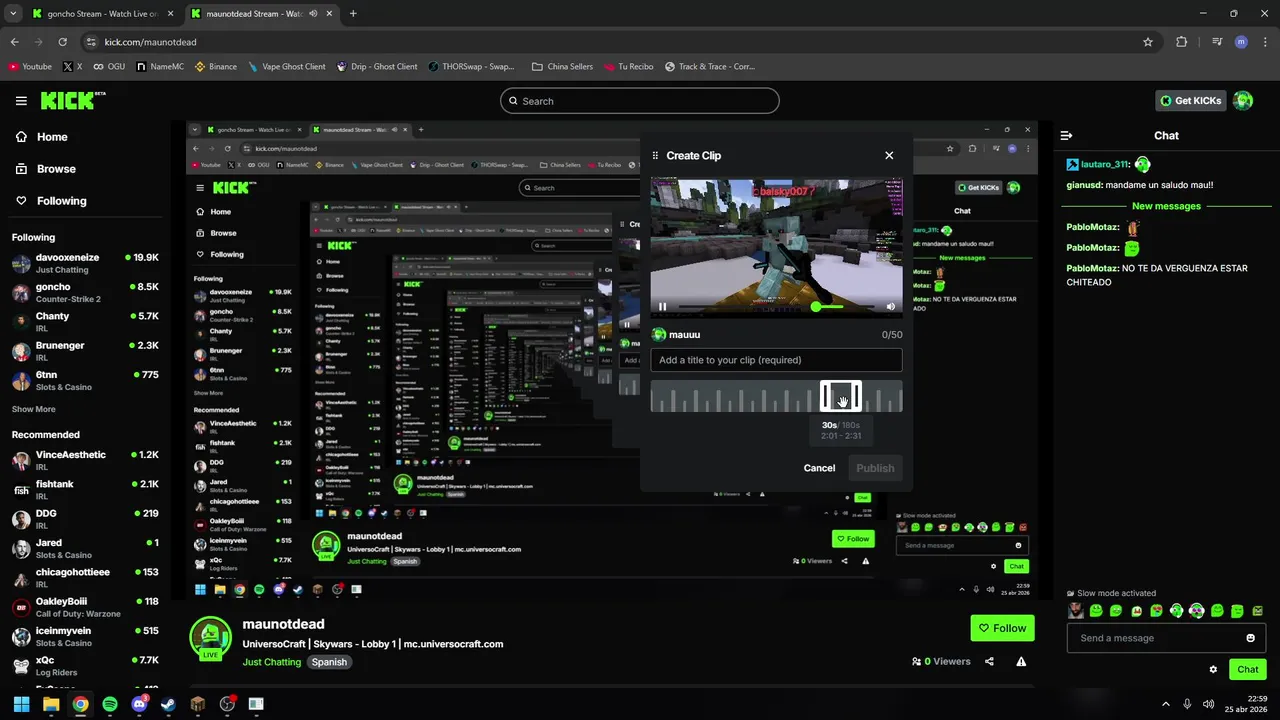Open the Following page
Screen dimensions: 1280x720
(51, 201)
